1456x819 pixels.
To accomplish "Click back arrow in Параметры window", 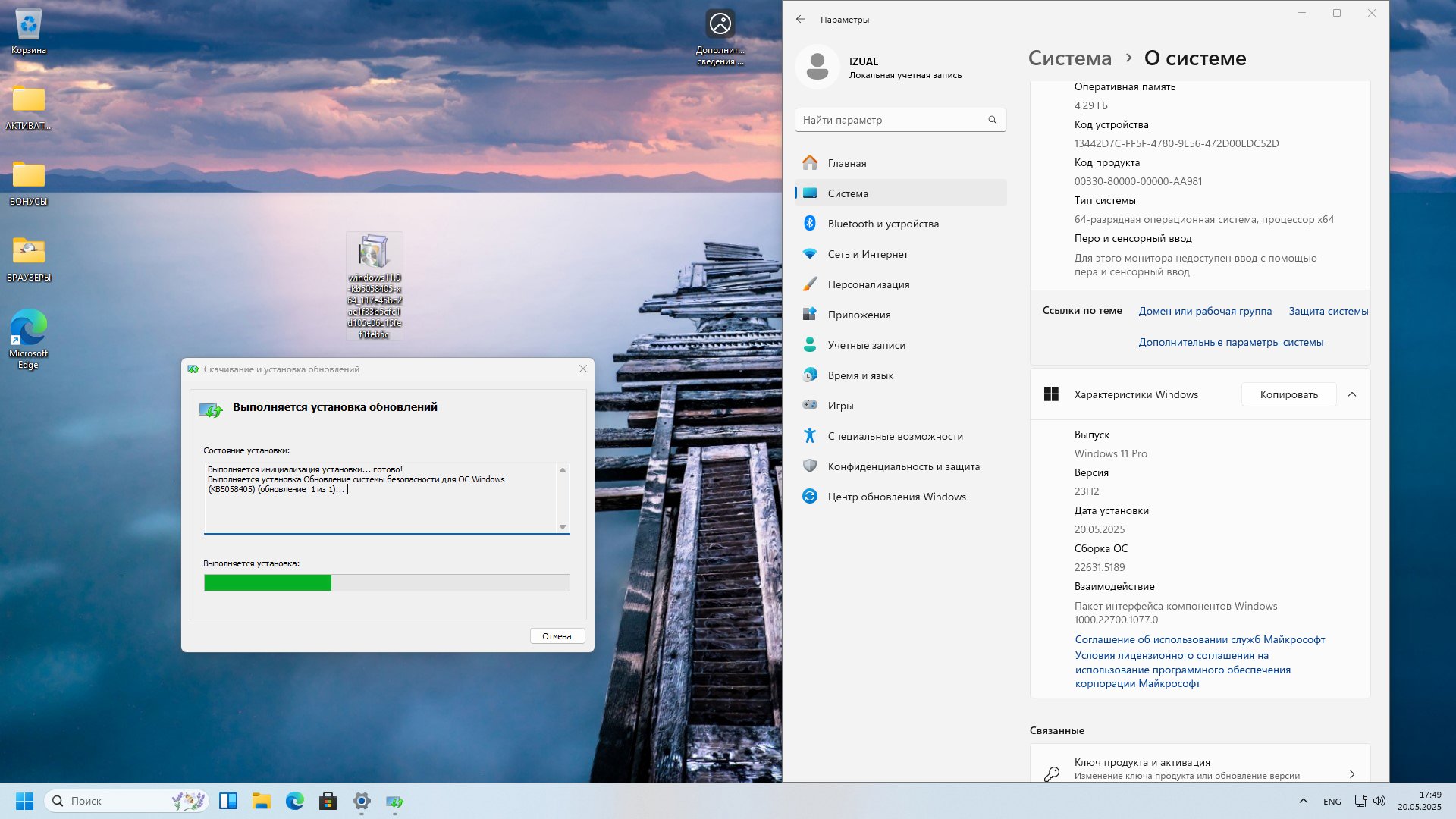I will pos(801,19).
